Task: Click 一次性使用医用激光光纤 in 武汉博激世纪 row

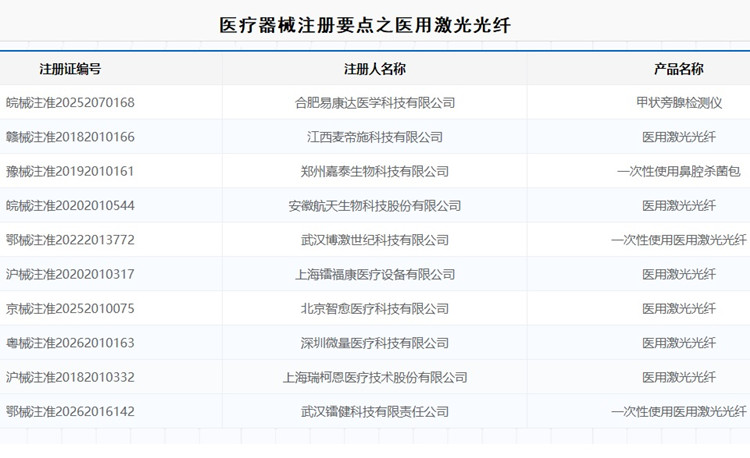Action: point(679,240)
